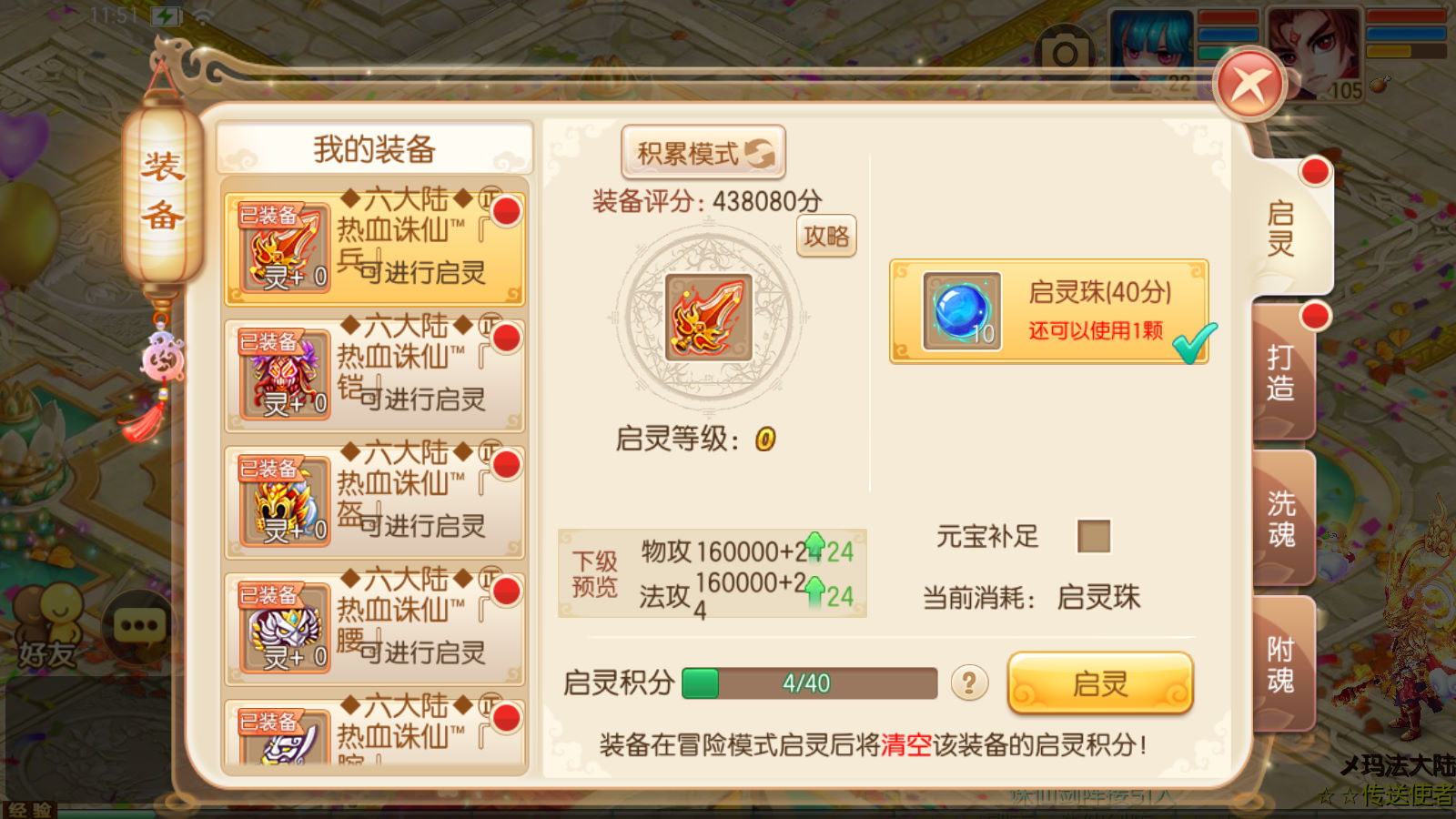Select the blue 启灵珠 orb icon
This screenshot has width=1456, height=819.
click(x=962, y=311)
